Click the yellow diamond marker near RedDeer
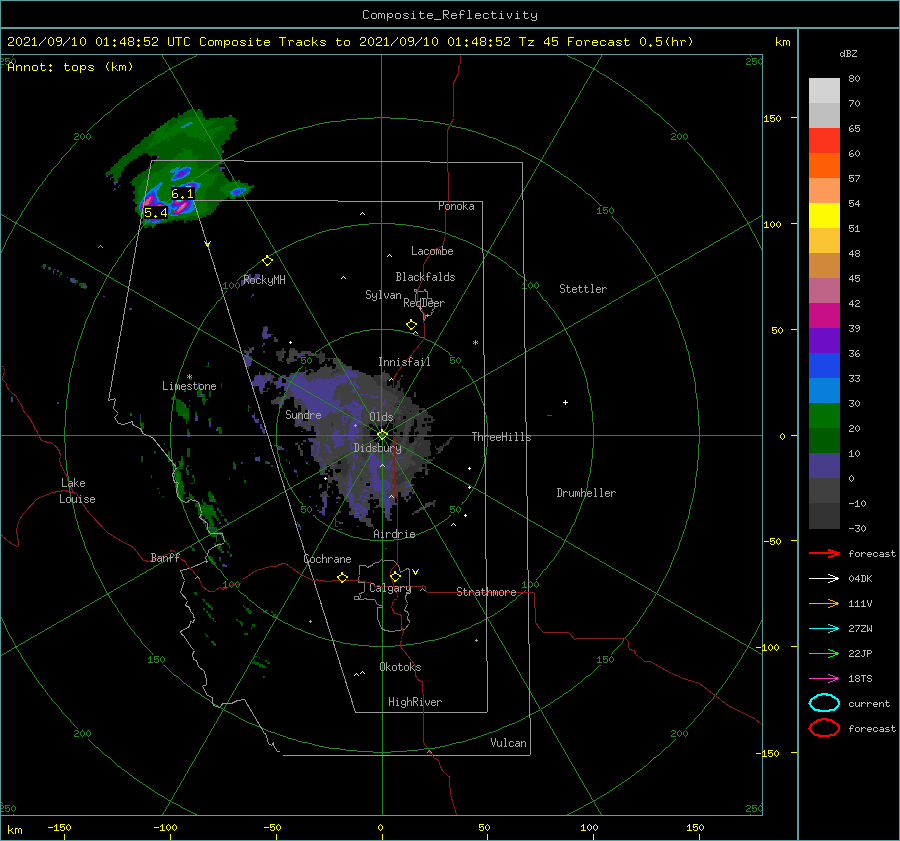 pos(412,325)
